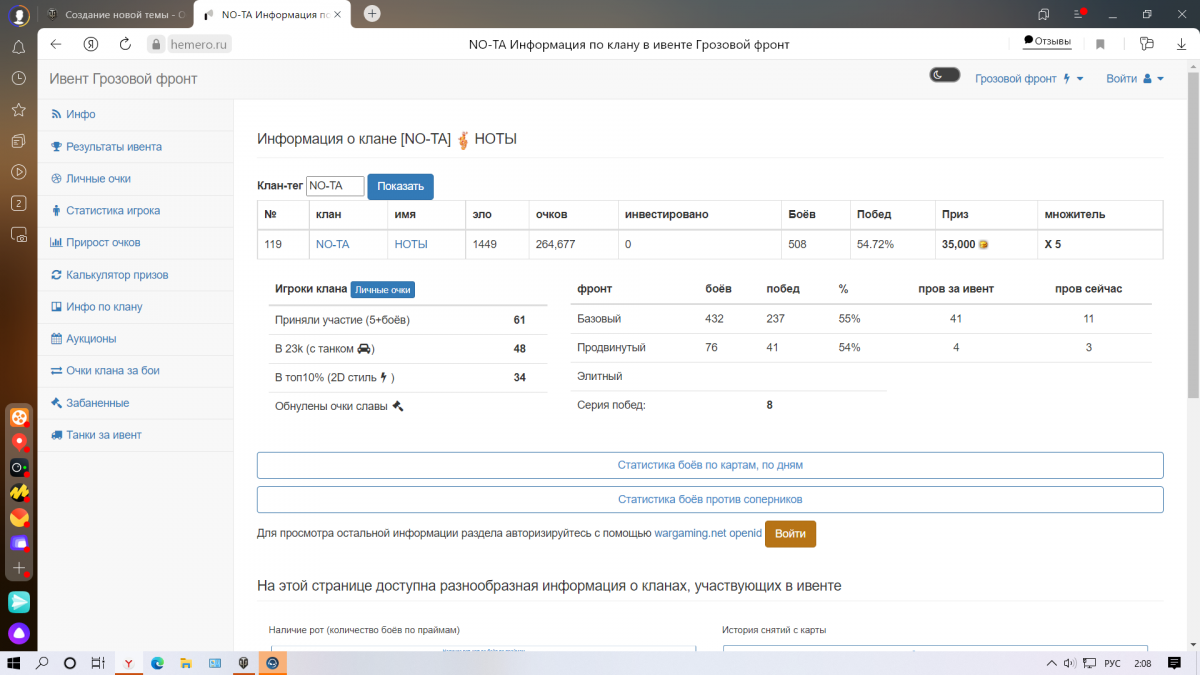Open the bookmarks collection icon in title bar
Viewport: 1200px width, 675px height.
coord(1044,14)
